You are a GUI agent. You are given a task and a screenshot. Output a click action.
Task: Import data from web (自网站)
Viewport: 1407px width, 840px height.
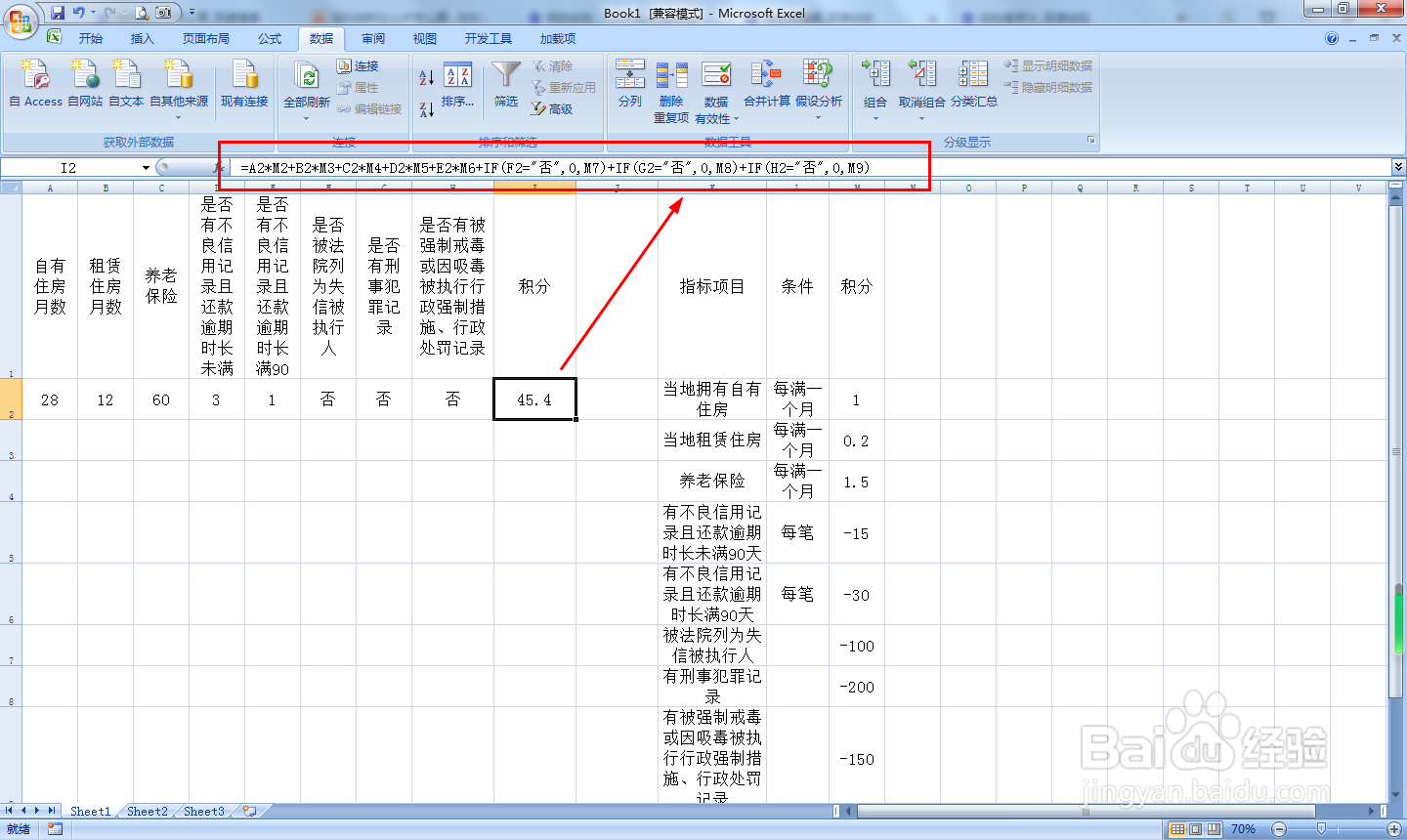pos(85,83)
